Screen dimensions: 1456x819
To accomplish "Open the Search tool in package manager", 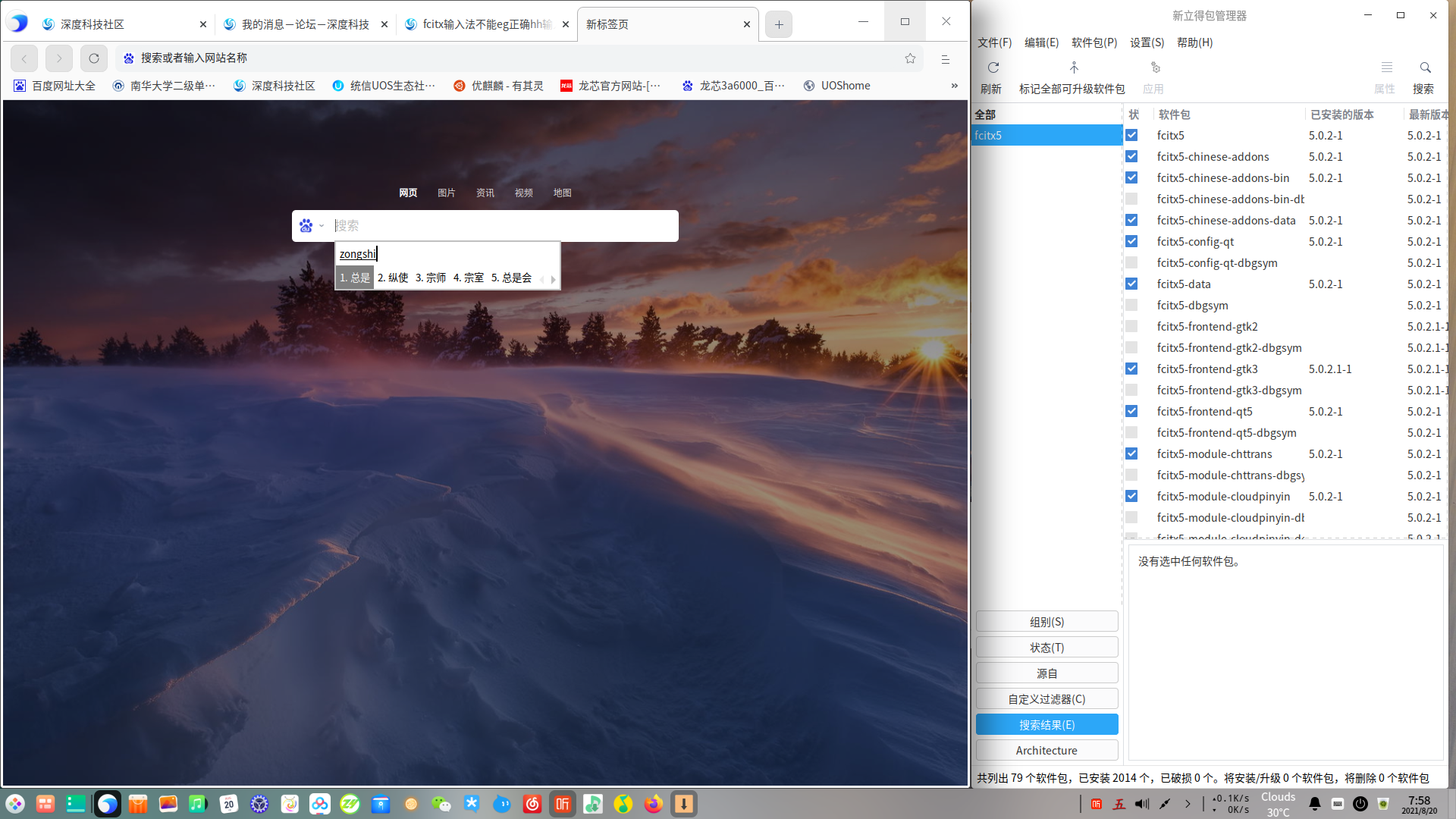I will [x=1424, y=67].
